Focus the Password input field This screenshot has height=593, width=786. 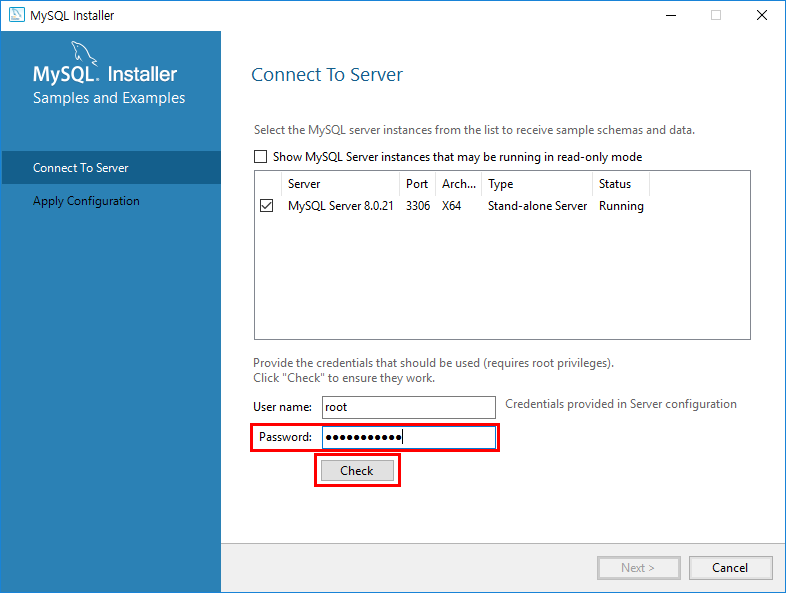(409, 438)
